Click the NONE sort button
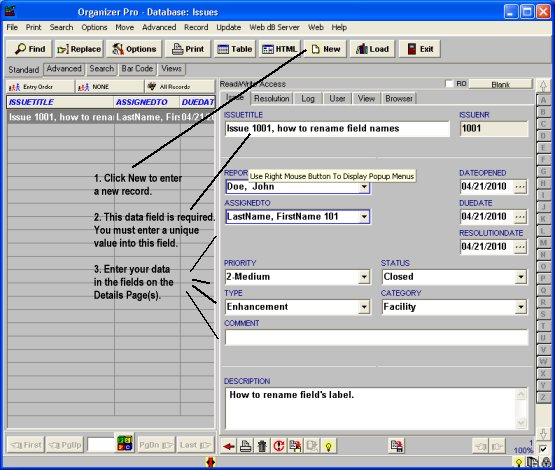The height and width of the screenshot is (470, 555). coord(110,87)
